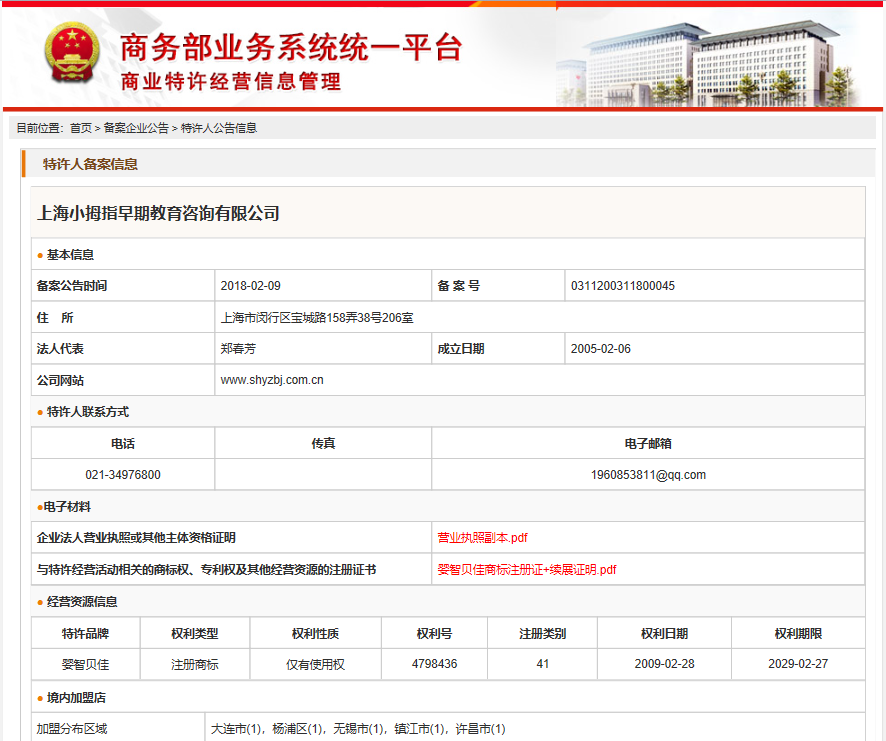The height and width of the screenshot is (741, 886).
Task: Select email 1960853811@qq.com
Action: click(648, 475)
